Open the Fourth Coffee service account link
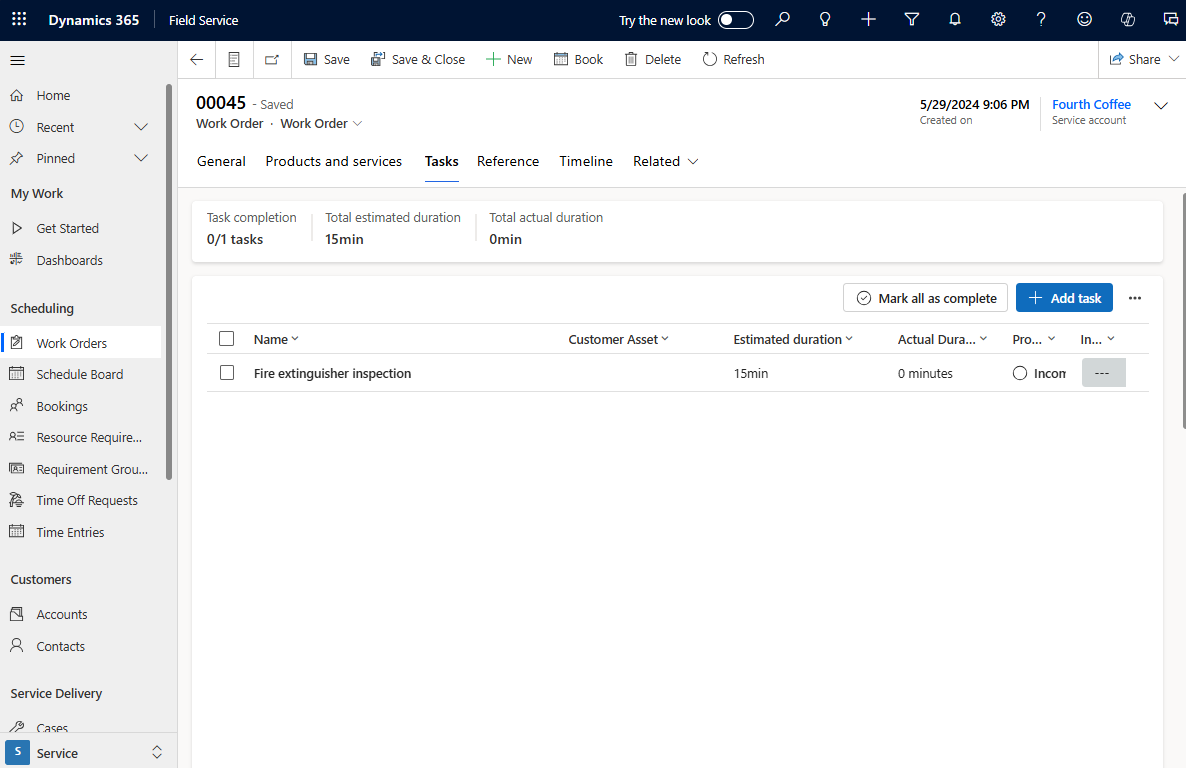 tap(1091, 104)
